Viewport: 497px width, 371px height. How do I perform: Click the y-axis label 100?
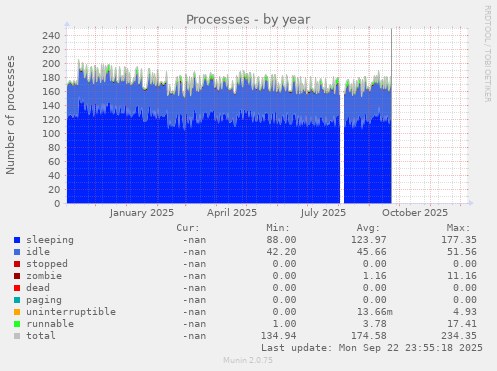(x=51, y=134)
